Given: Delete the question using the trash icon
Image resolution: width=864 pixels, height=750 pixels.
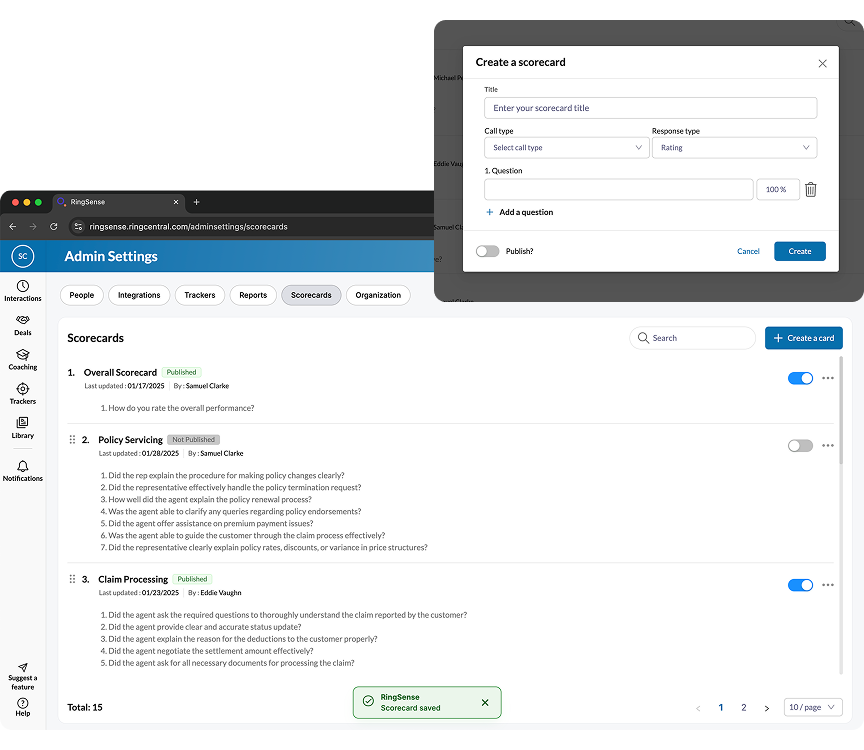Looking at the screenshot, I should pos(811,189).
